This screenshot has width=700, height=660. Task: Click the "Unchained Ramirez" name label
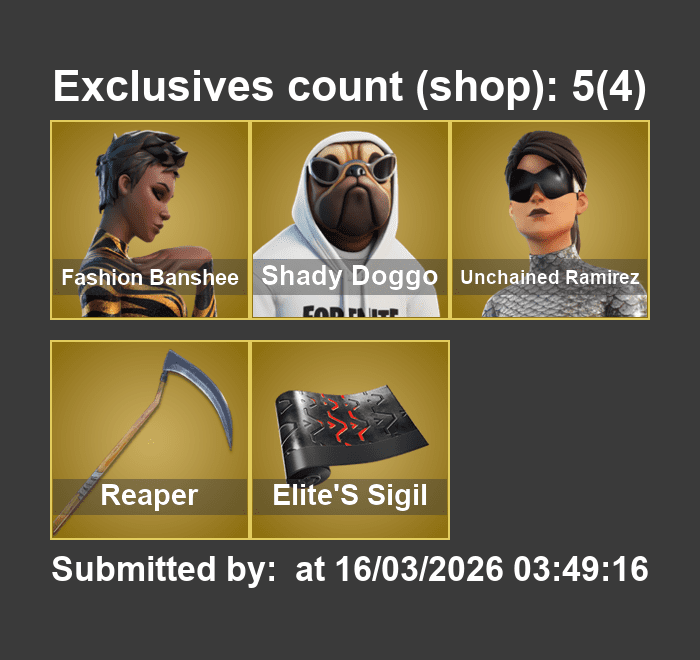pyautogui.click(x=550, y=277)
